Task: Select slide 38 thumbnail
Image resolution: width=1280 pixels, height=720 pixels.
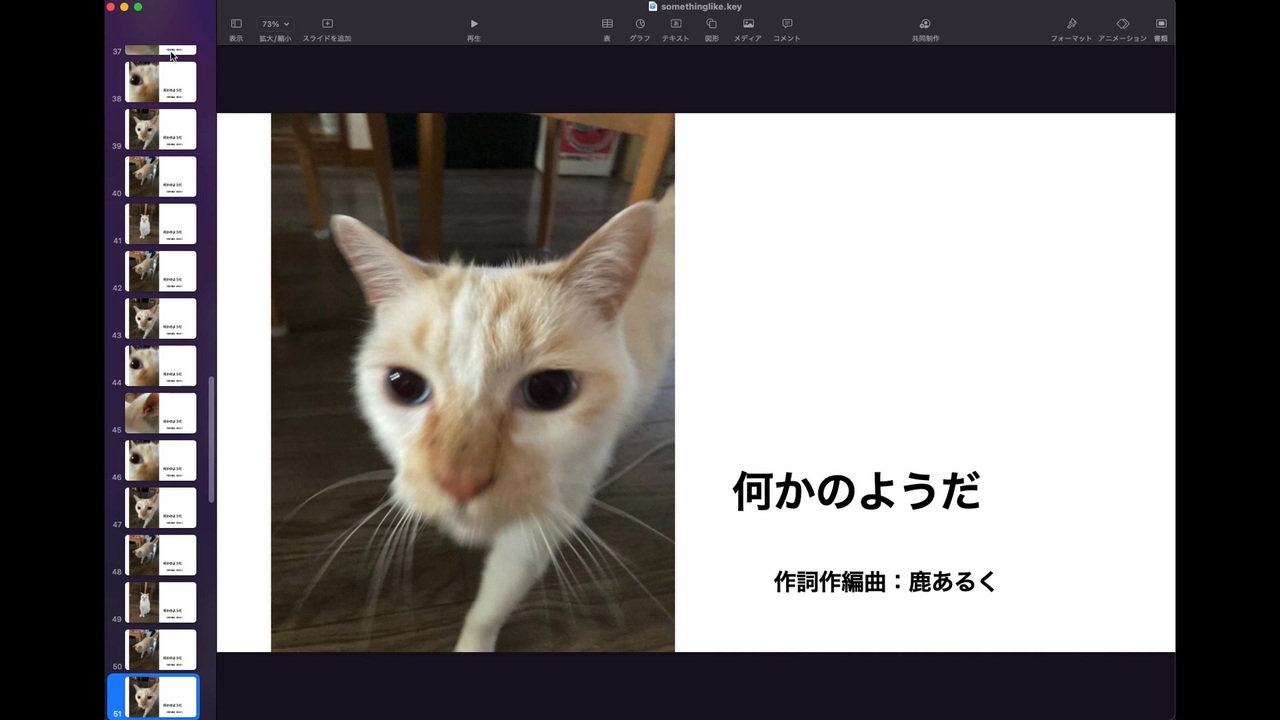Action: tap(160, 82)
